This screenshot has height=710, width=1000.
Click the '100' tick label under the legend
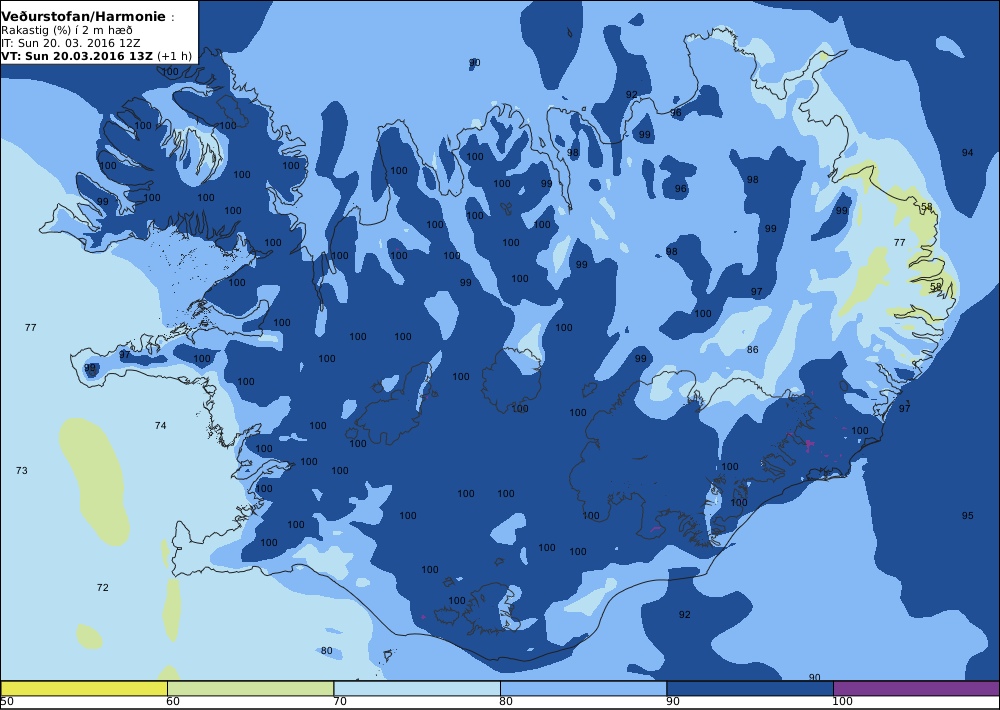pyautogui.click(x=842, y=702)
